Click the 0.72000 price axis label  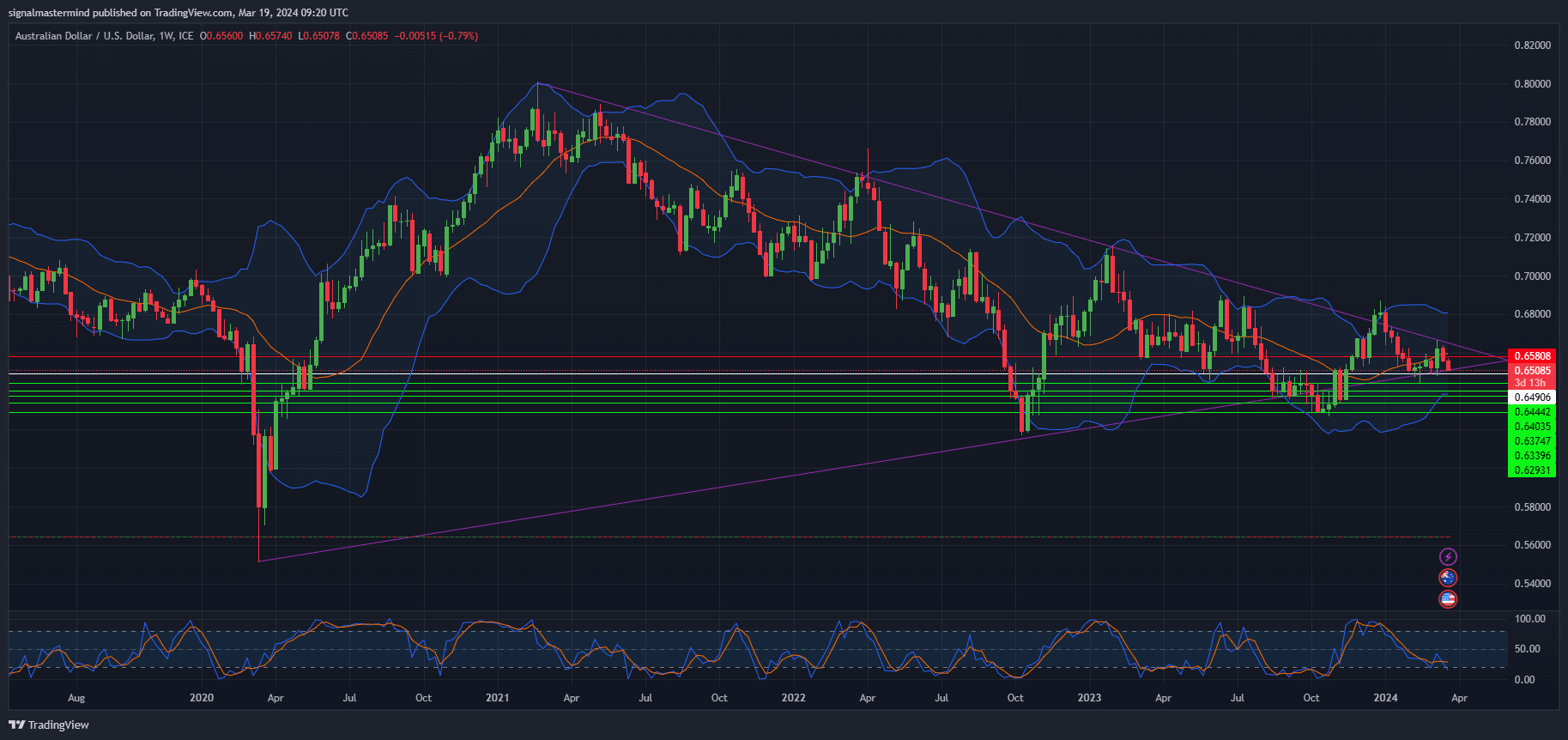1532,238
